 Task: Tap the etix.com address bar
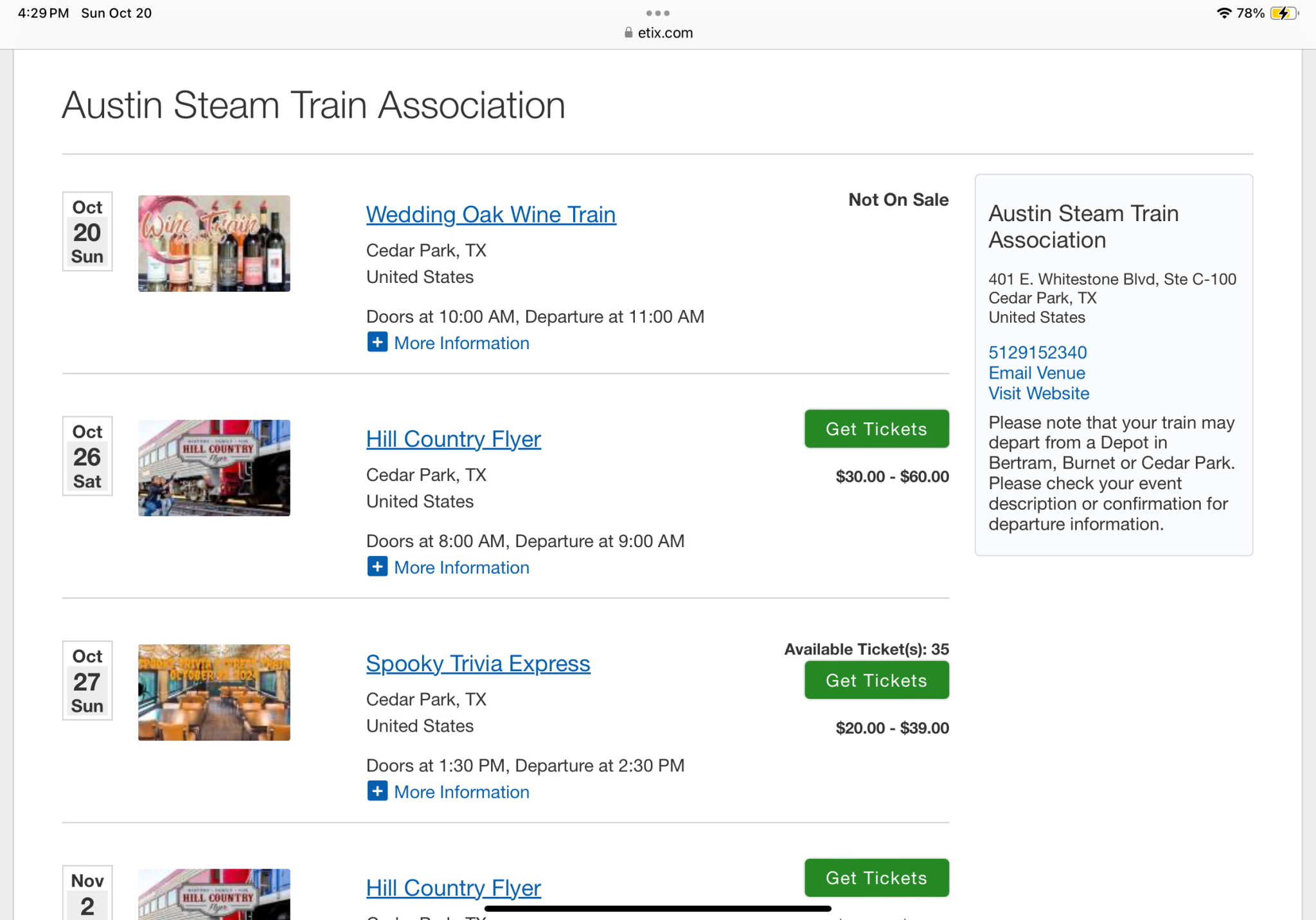[x=658, y=33]
